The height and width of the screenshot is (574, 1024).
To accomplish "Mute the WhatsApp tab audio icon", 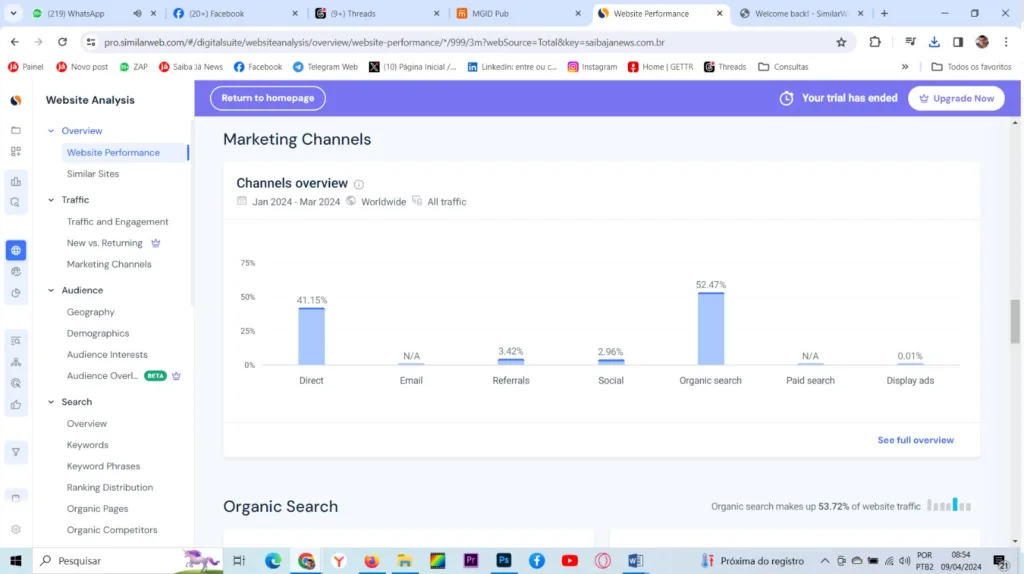I will click(x=138, y=14).
